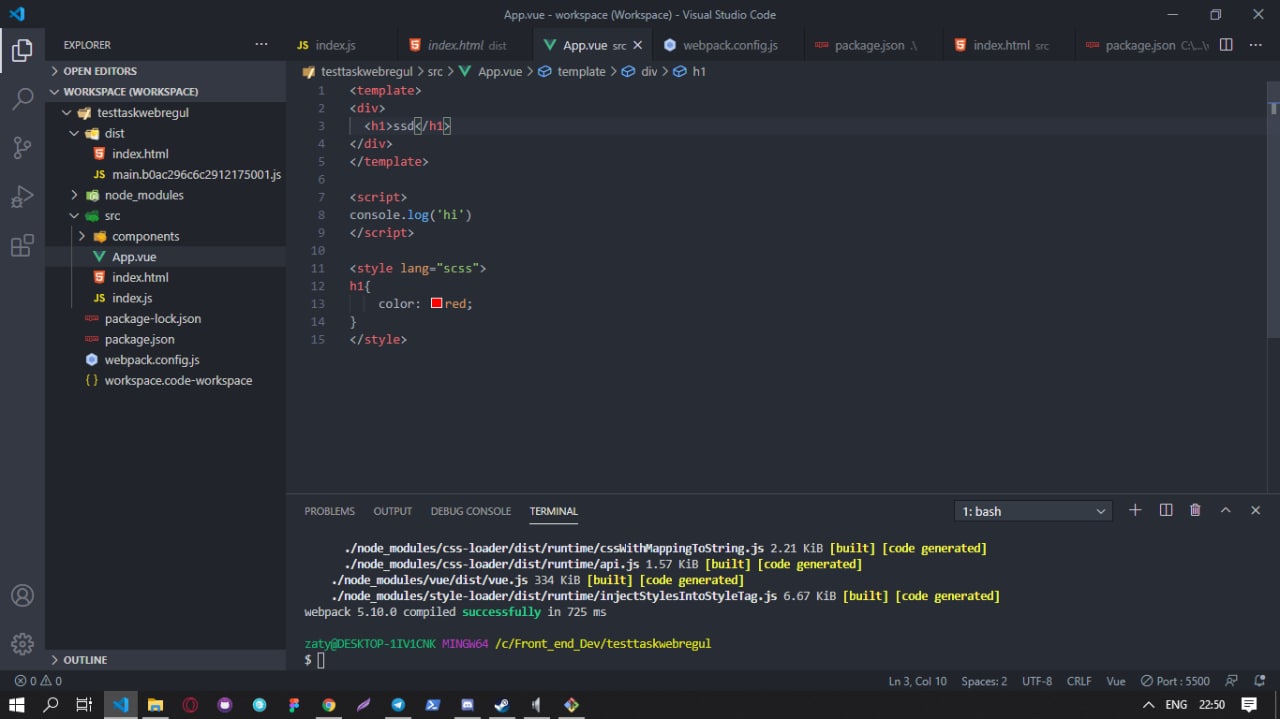The image size is (1280, 719).
Task: Open the Source Control view
Action: coord(22,147)
